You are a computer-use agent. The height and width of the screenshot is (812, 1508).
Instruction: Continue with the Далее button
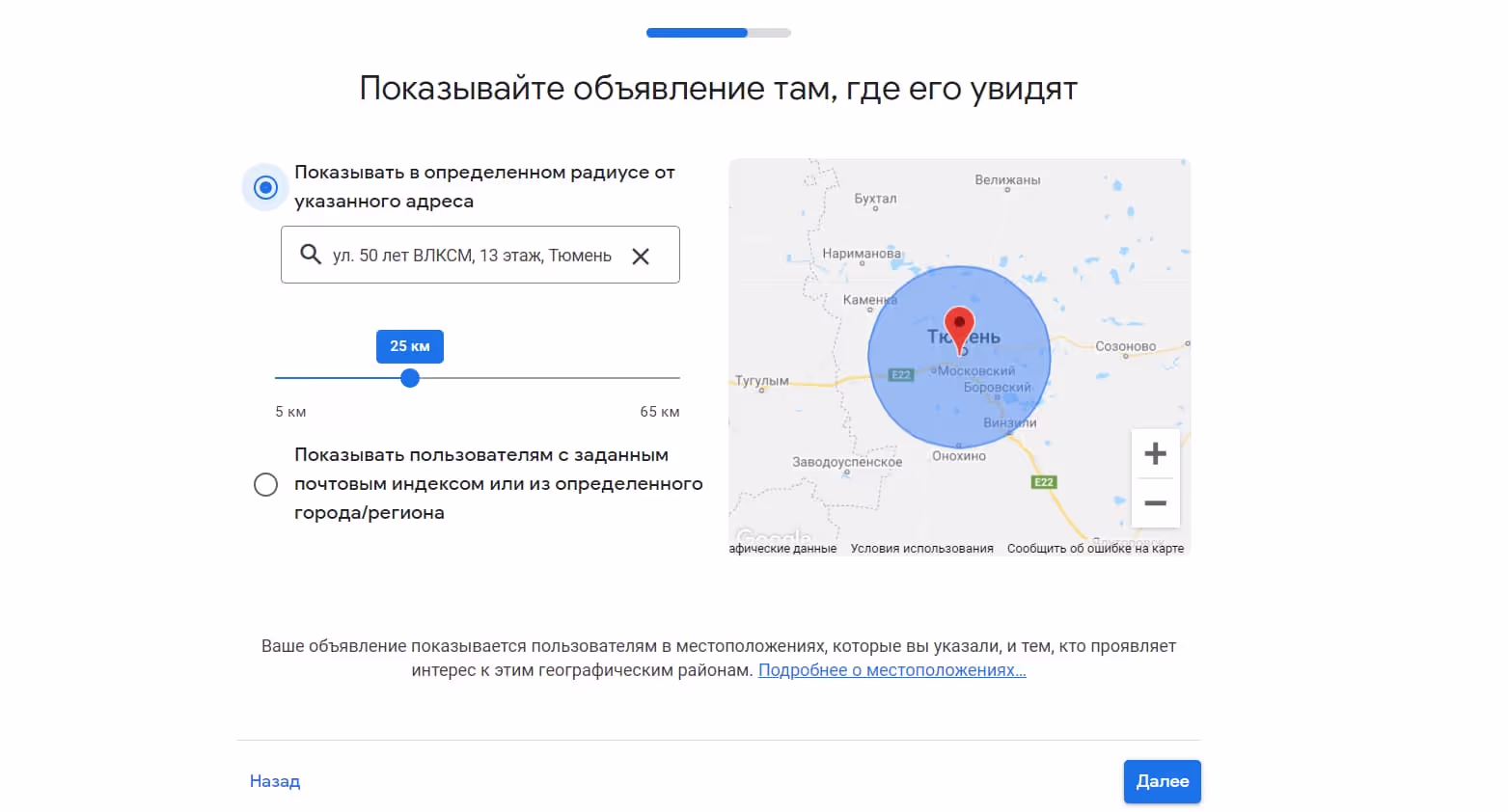[x=1162, y=781]
